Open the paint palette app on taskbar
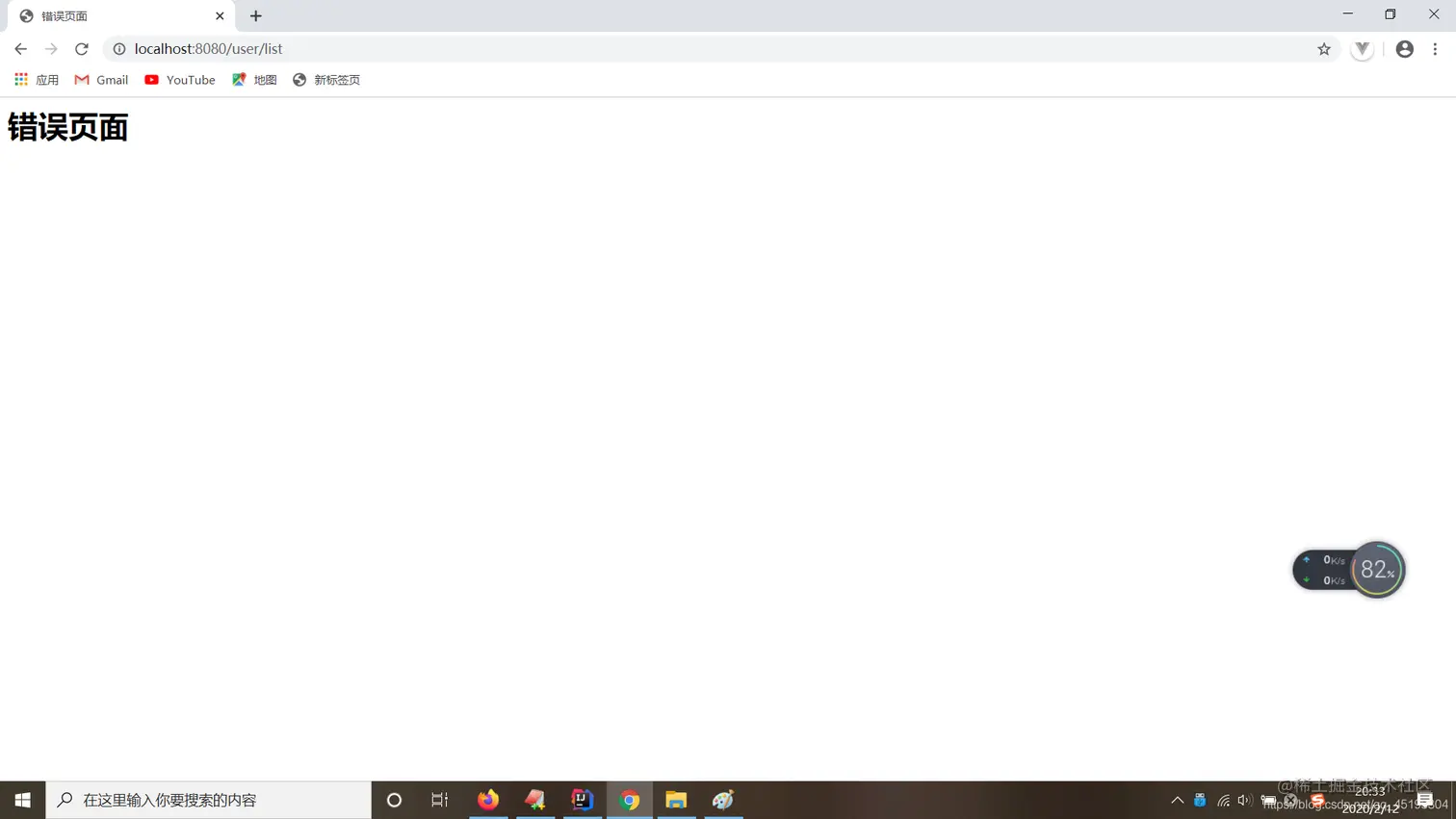This screenshot has height=819, width=1456. (723, 800)
